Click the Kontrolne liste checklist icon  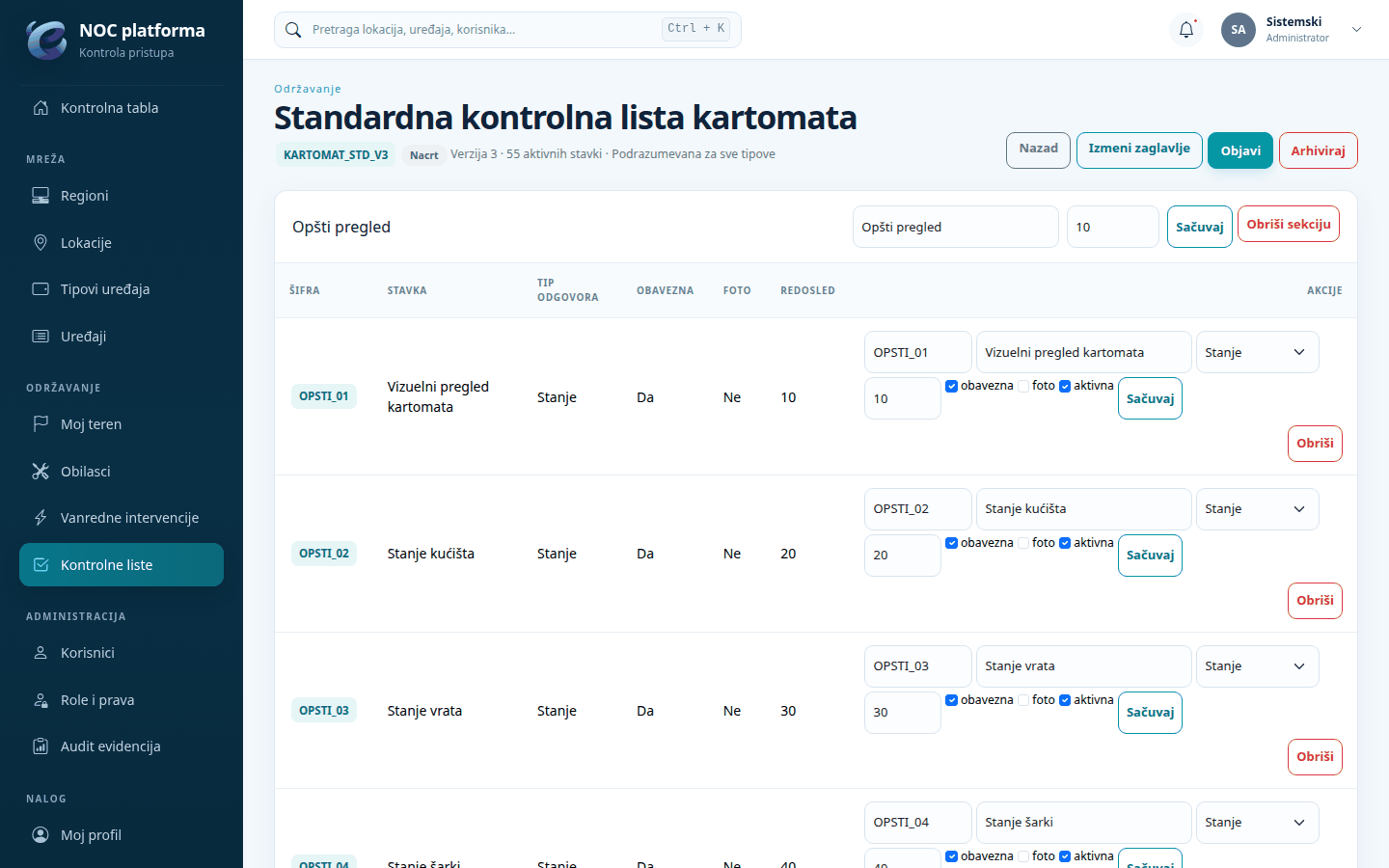point(41,565)
